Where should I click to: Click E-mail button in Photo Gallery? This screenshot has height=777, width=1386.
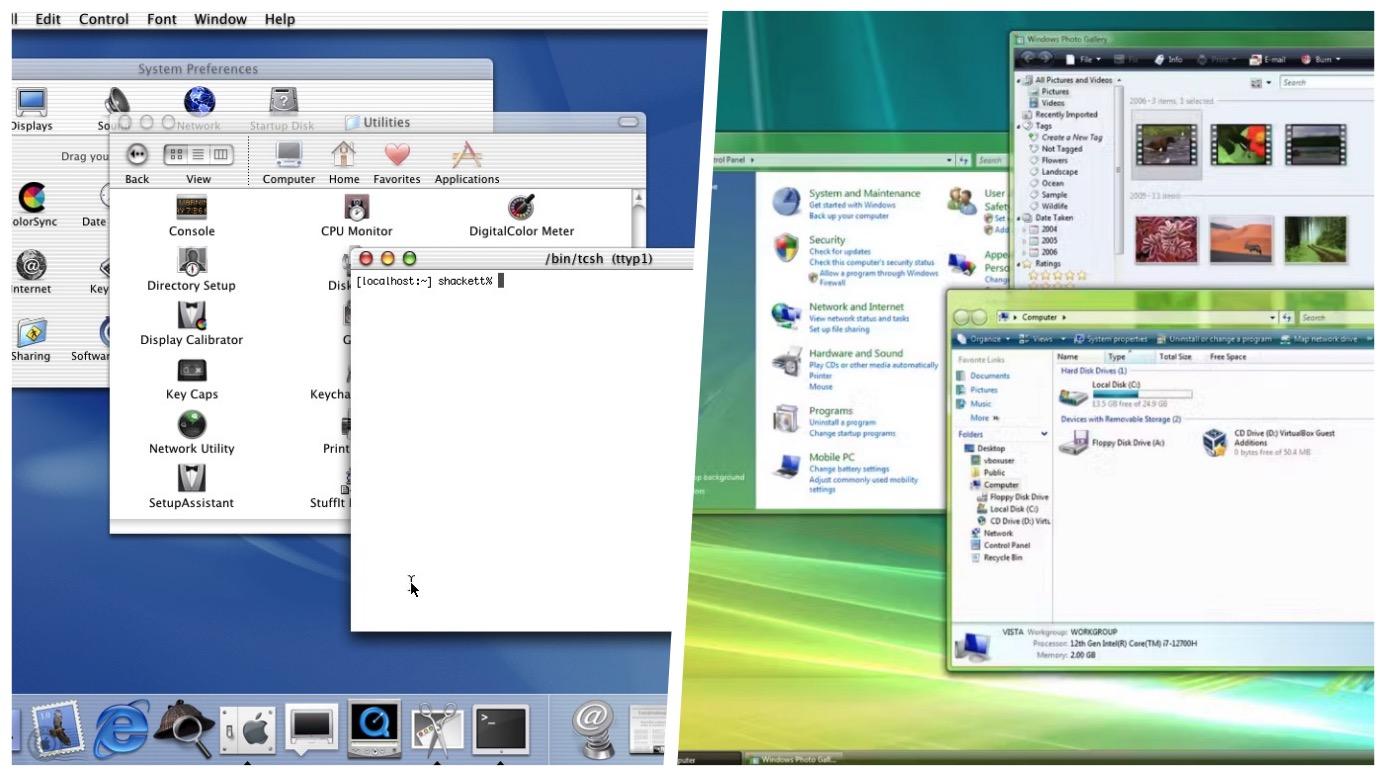pyautogui.click(x=1268, y=60)
